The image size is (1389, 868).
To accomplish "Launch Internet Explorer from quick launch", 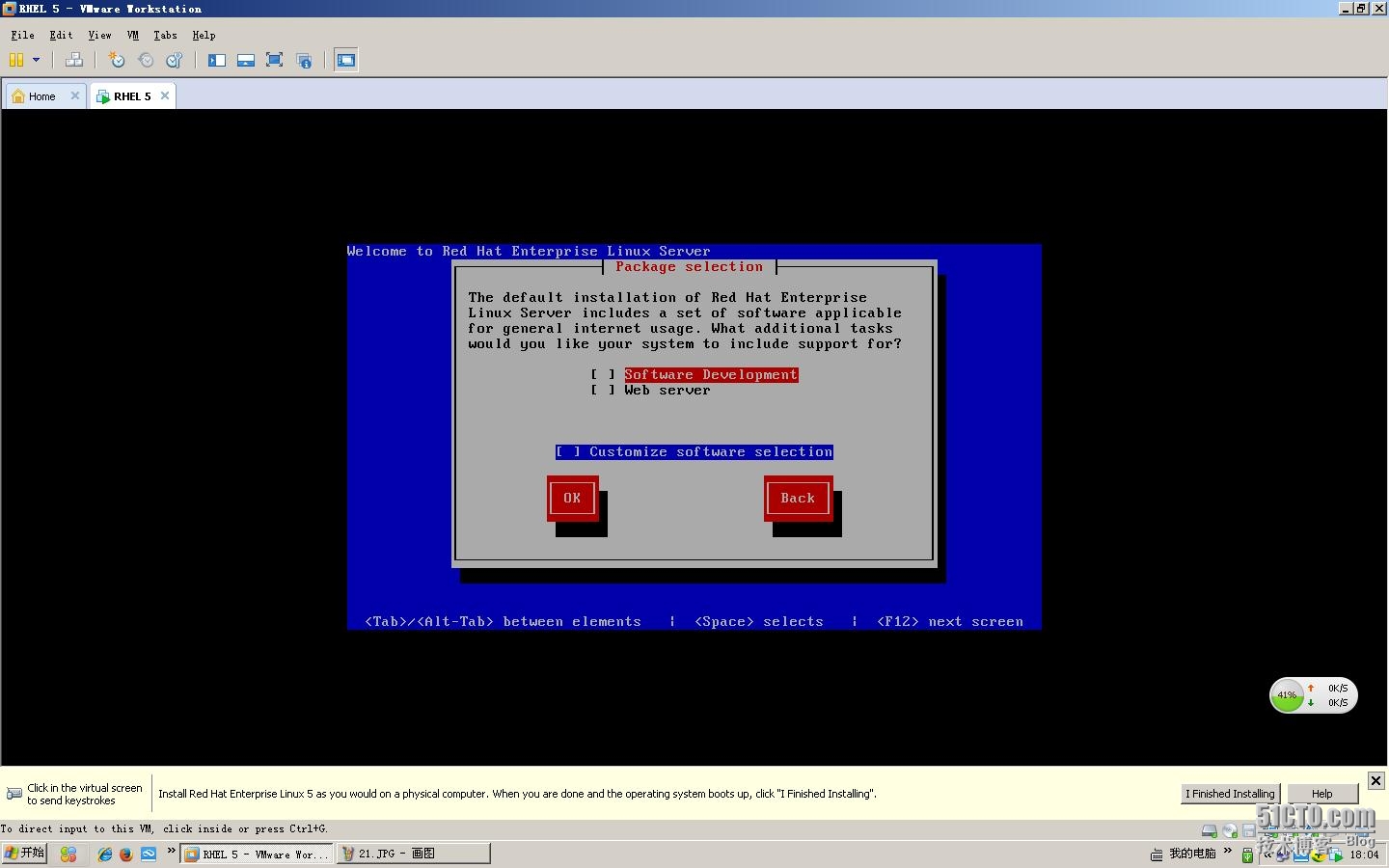I will point(105,854).
